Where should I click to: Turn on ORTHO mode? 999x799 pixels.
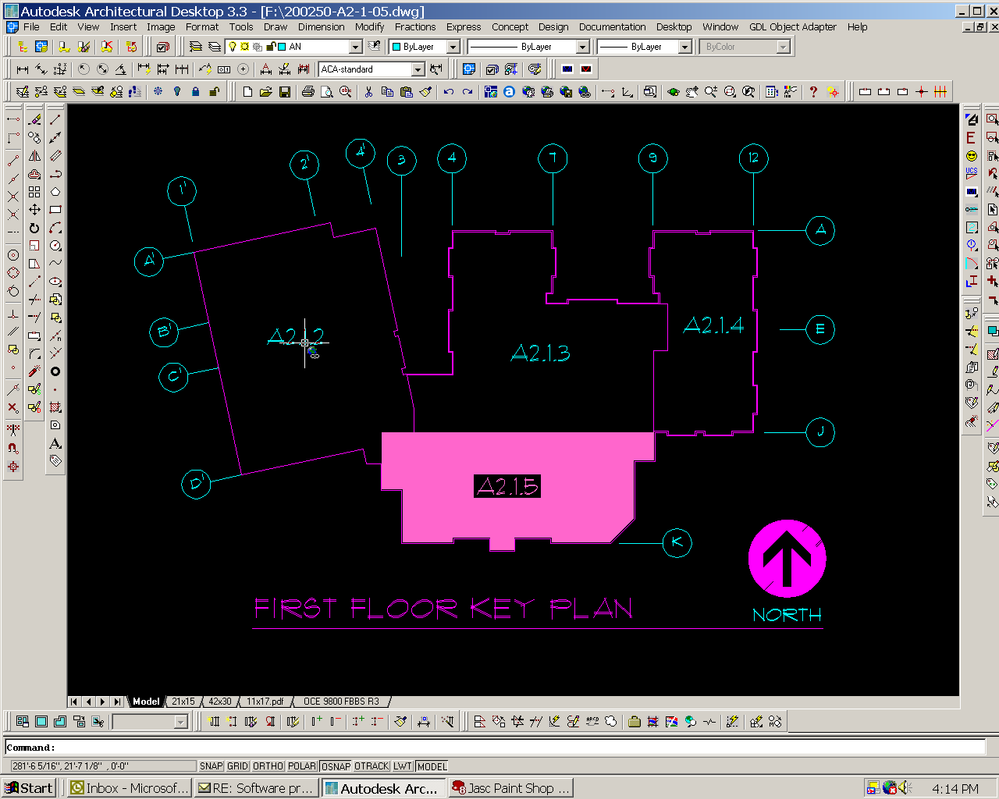[x=267, y=765]
